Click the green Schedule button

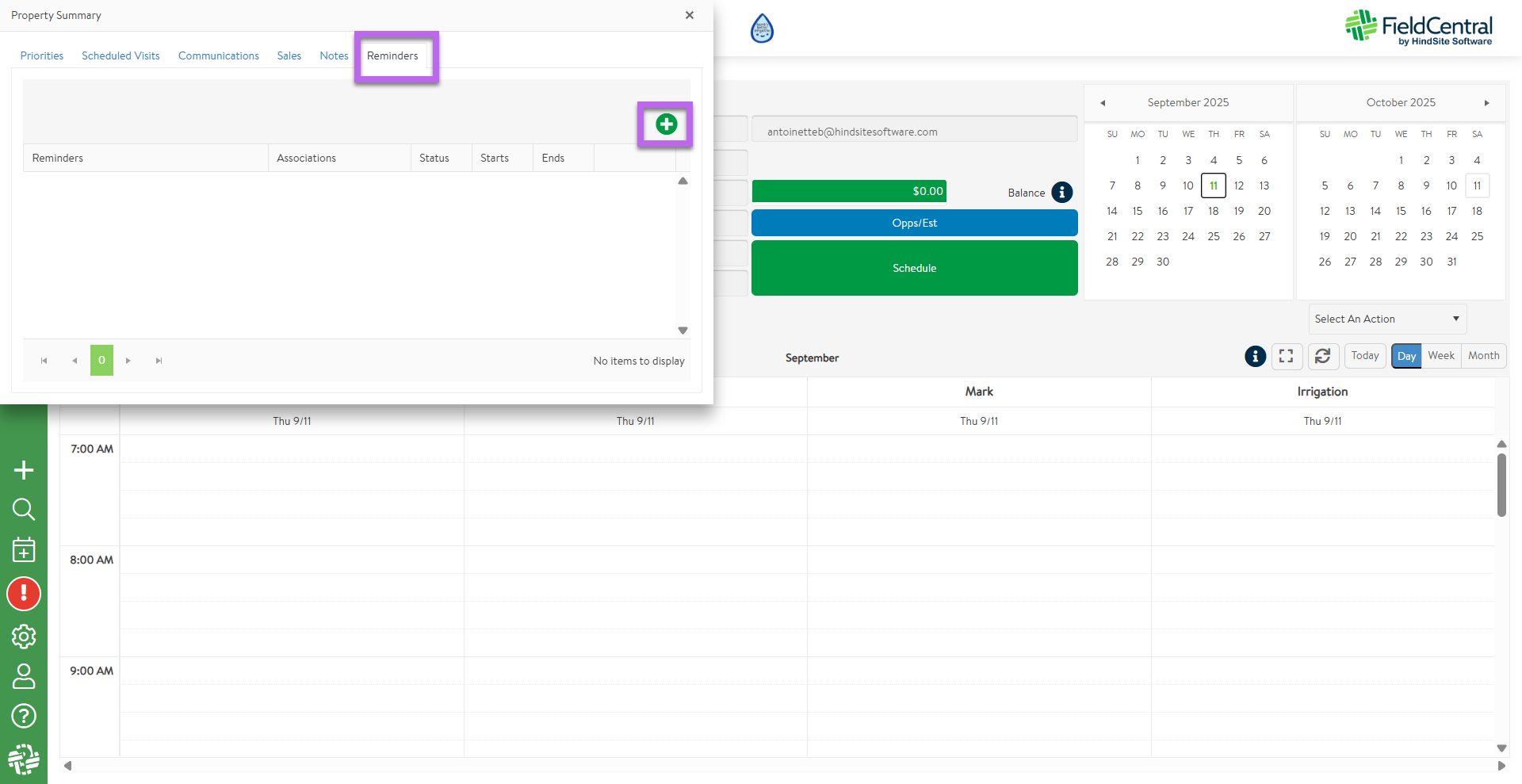tap(914, 268)
